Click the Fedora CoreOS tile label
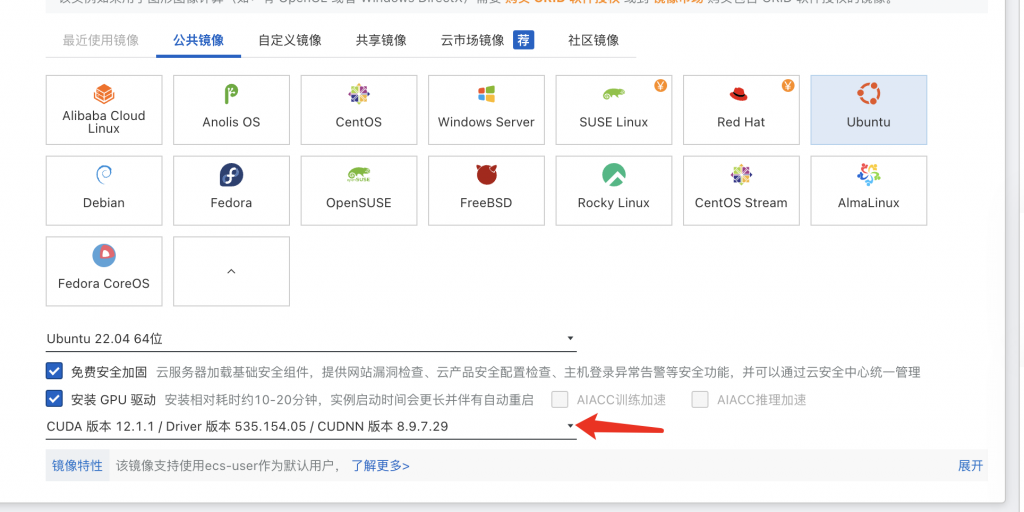The image size is (1024, 512). [x=104, y=283]
